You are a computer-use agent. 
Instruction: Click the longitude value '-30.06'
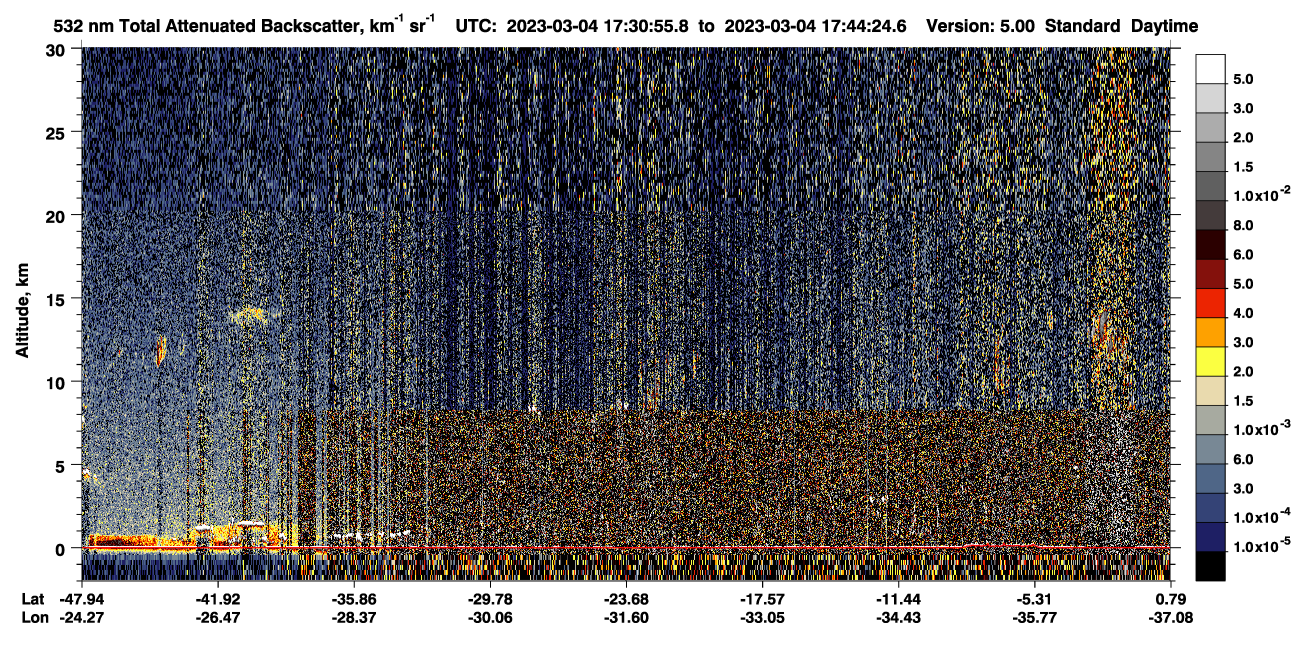489,618
